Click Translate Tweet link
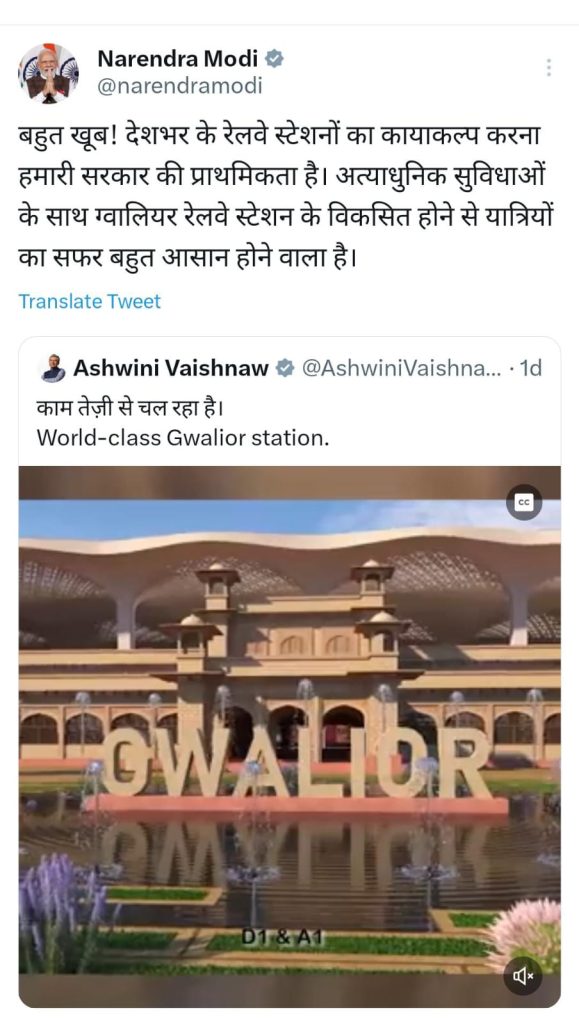Viewport: 579px width, 1024px height. (x=89, y=301)
